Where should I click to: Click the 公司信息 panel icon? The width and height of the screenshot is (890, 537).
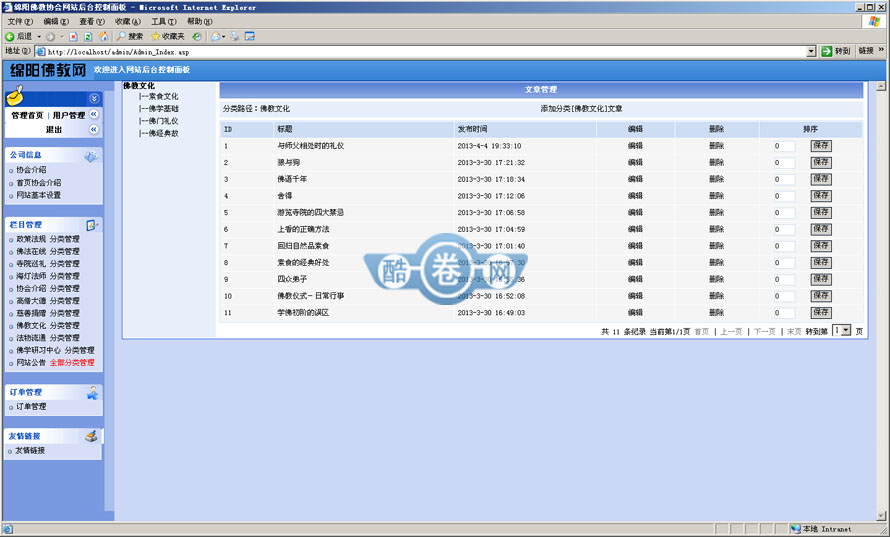(x=91, y=156)
